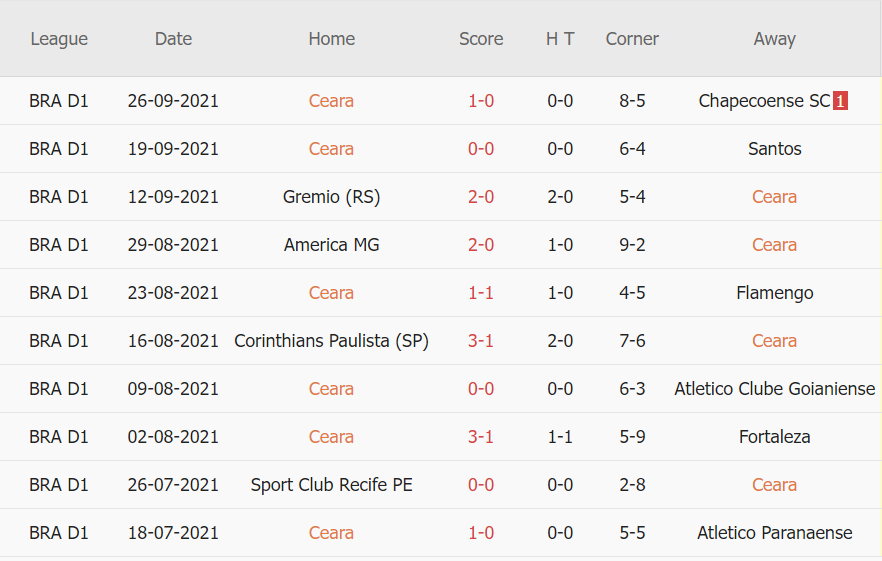Screen dimensions: 882x561
Task: Click the 3-1 score in the Fortaleza match
Action: point(481,437)
